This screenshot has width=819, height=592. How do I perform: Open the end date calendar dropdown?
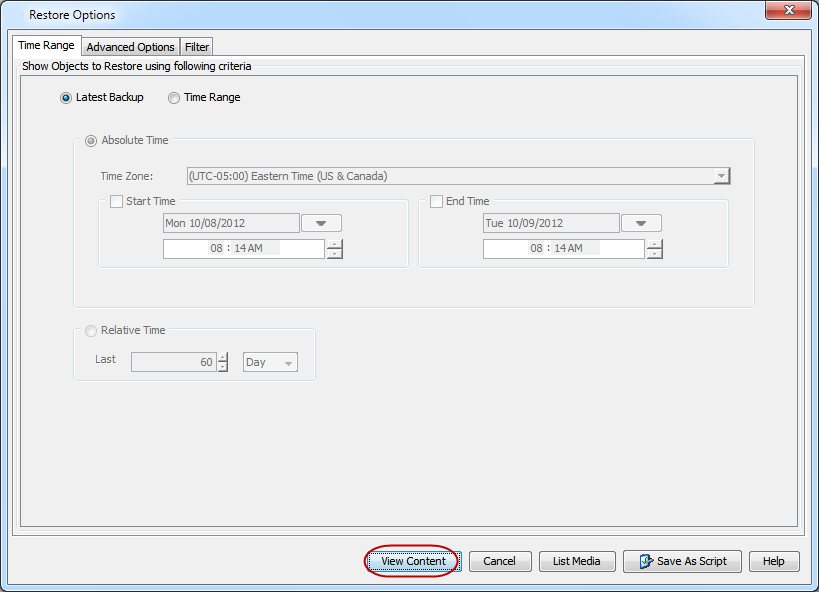(x=641, y=222)
